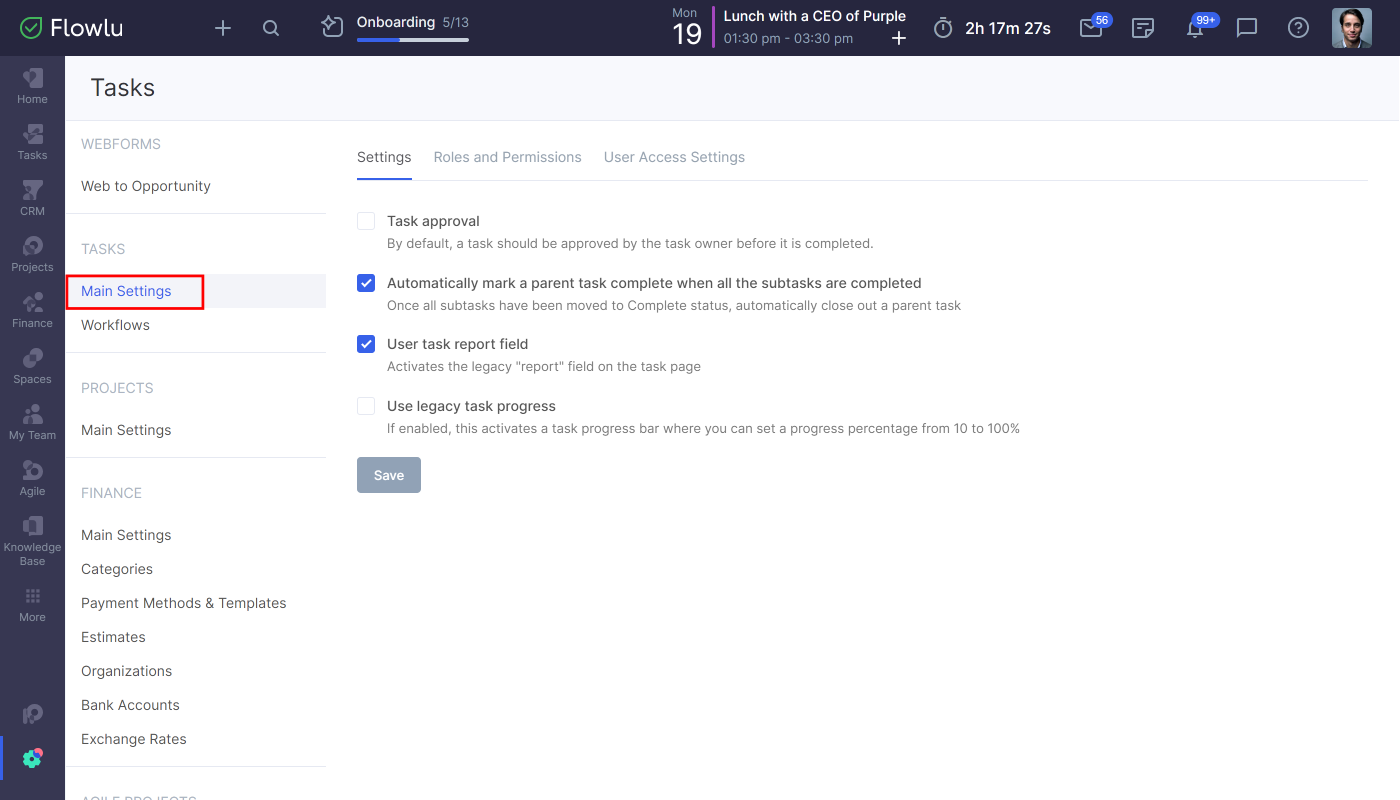1400x800 pixels.
Task: Open the search magnifier icon
Action: (271, 28)
